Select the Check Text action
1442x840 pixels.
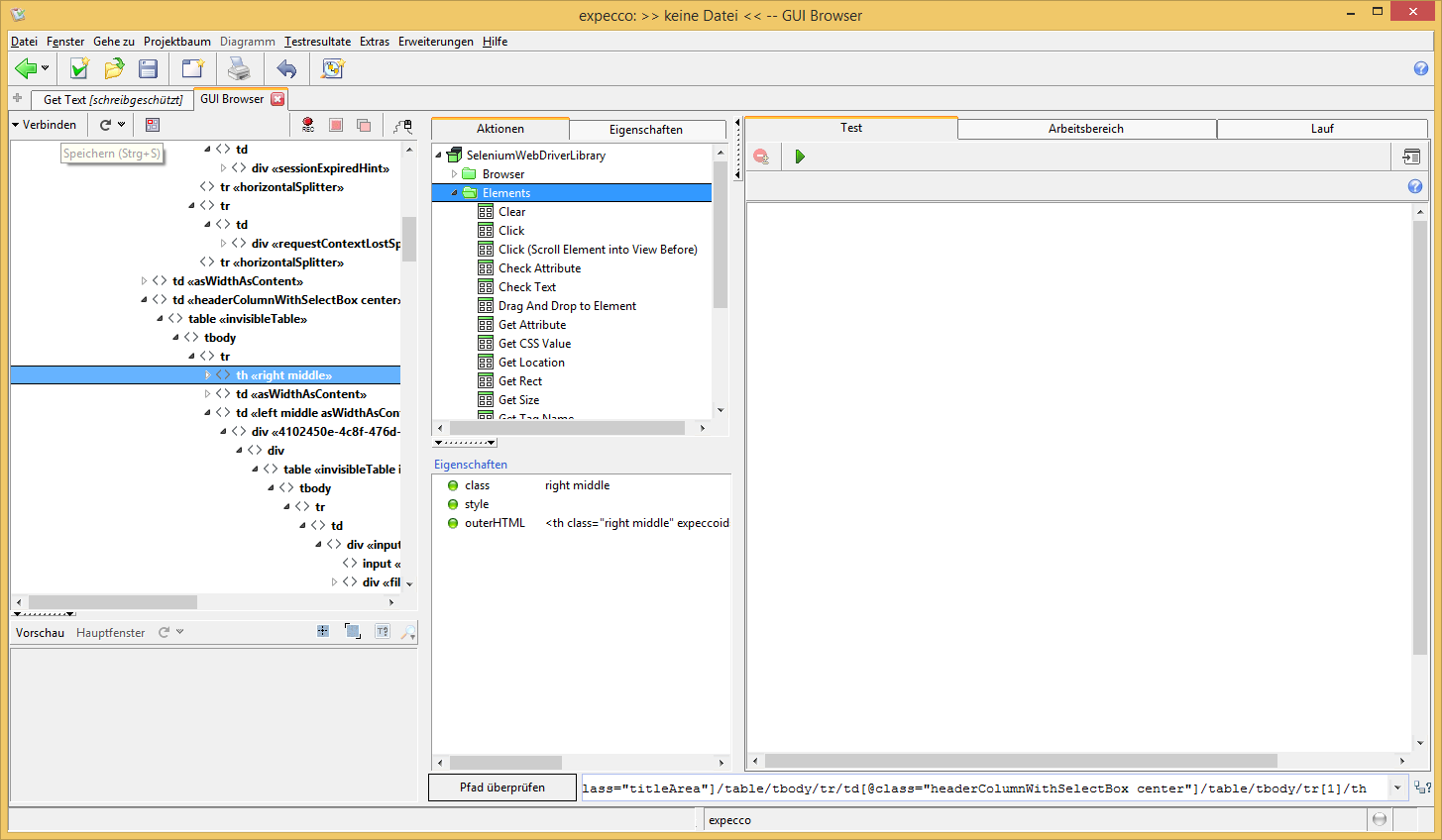(x=527, y=287)
